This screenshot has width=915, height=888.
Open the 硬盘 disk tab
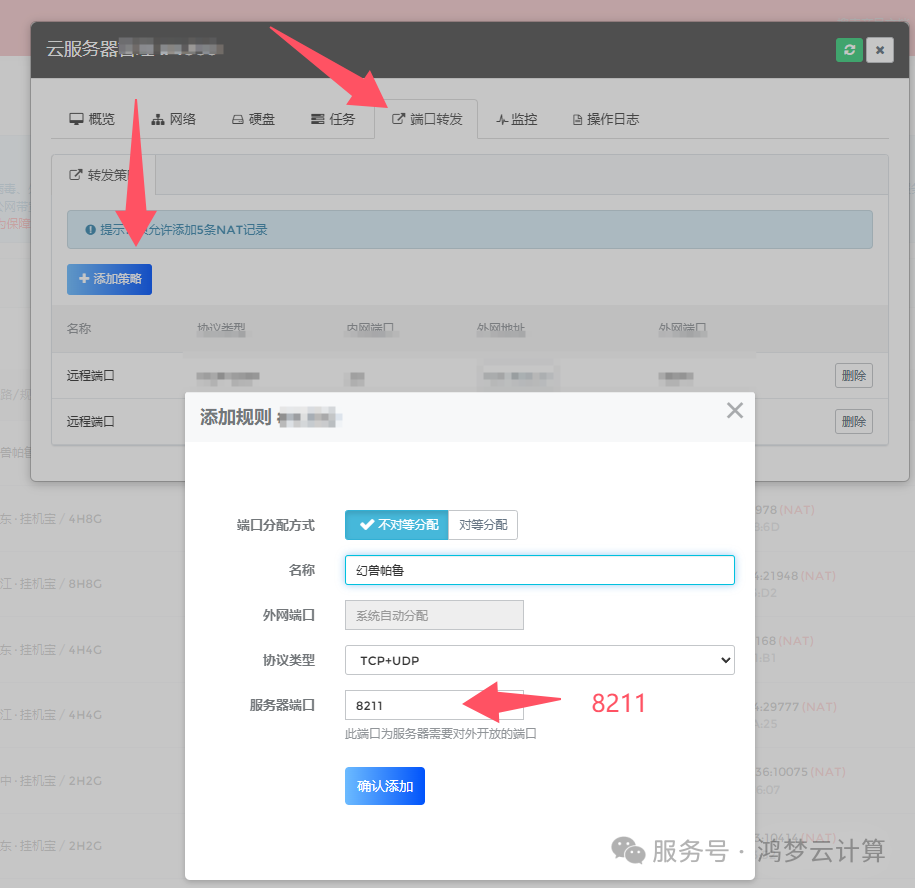[x=253, y=119]
